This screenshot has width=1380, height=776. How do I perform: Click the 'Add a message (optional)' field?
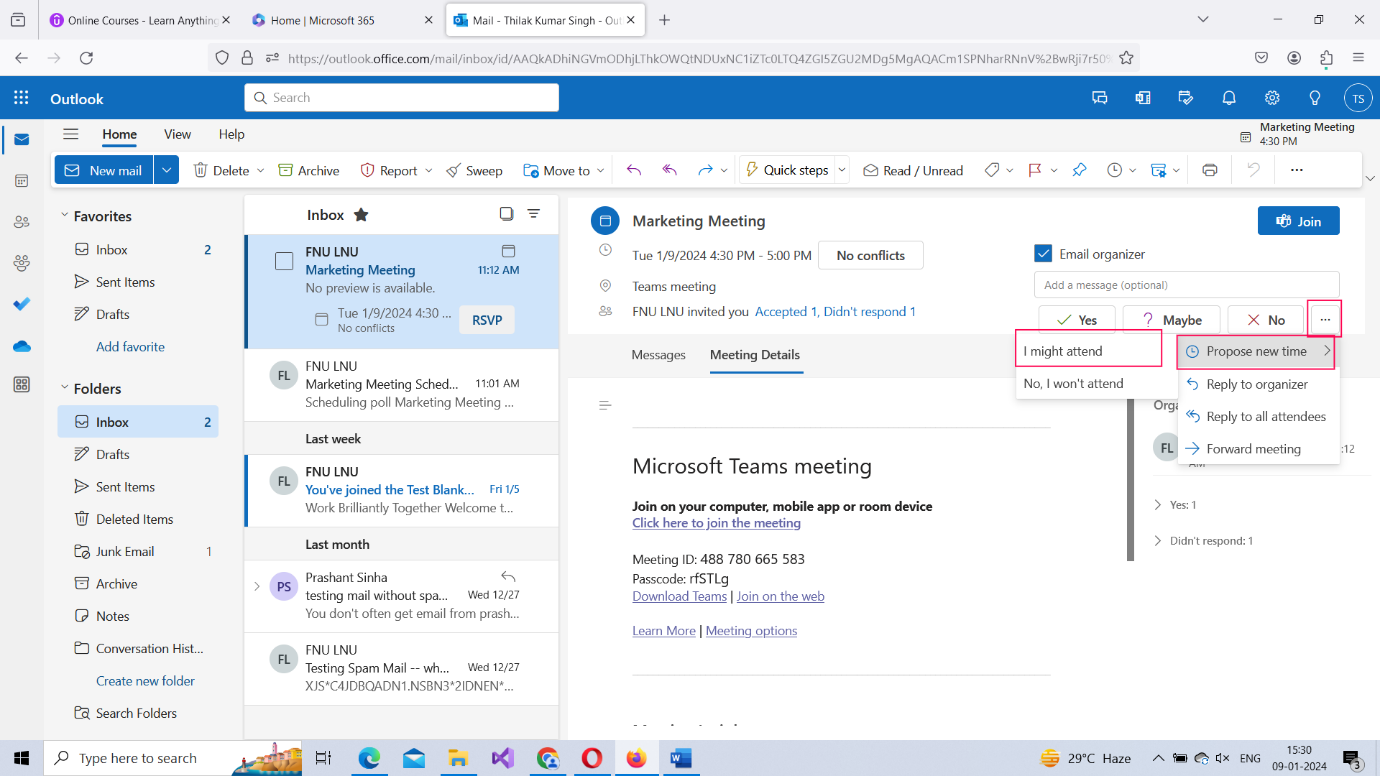(1186, 285)
